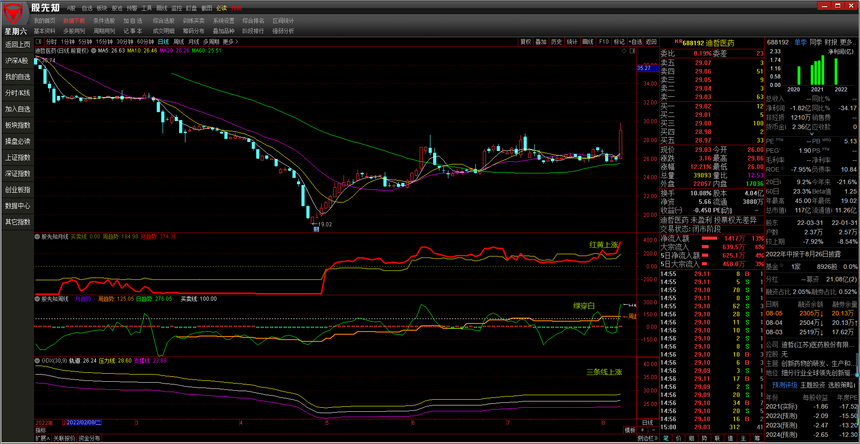860x444 pixels.
Task: Expand 更多 period options
Action: 230,42
